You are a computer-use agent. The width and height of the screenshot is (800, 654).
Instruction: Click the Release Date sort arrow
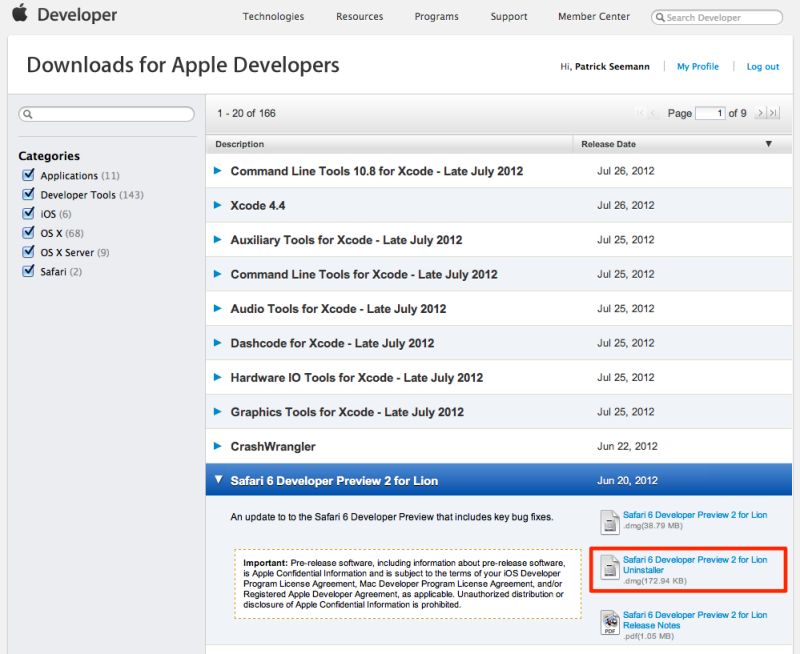pyautogui.click(x=768, y=144)
